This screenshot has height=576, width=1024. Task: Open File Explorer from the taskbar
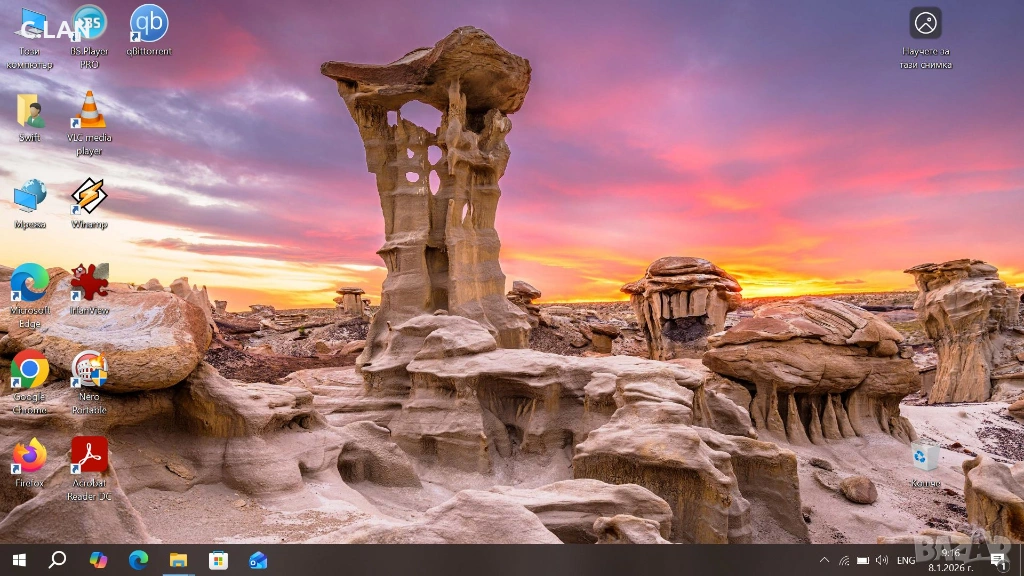(x=178, y=560)
